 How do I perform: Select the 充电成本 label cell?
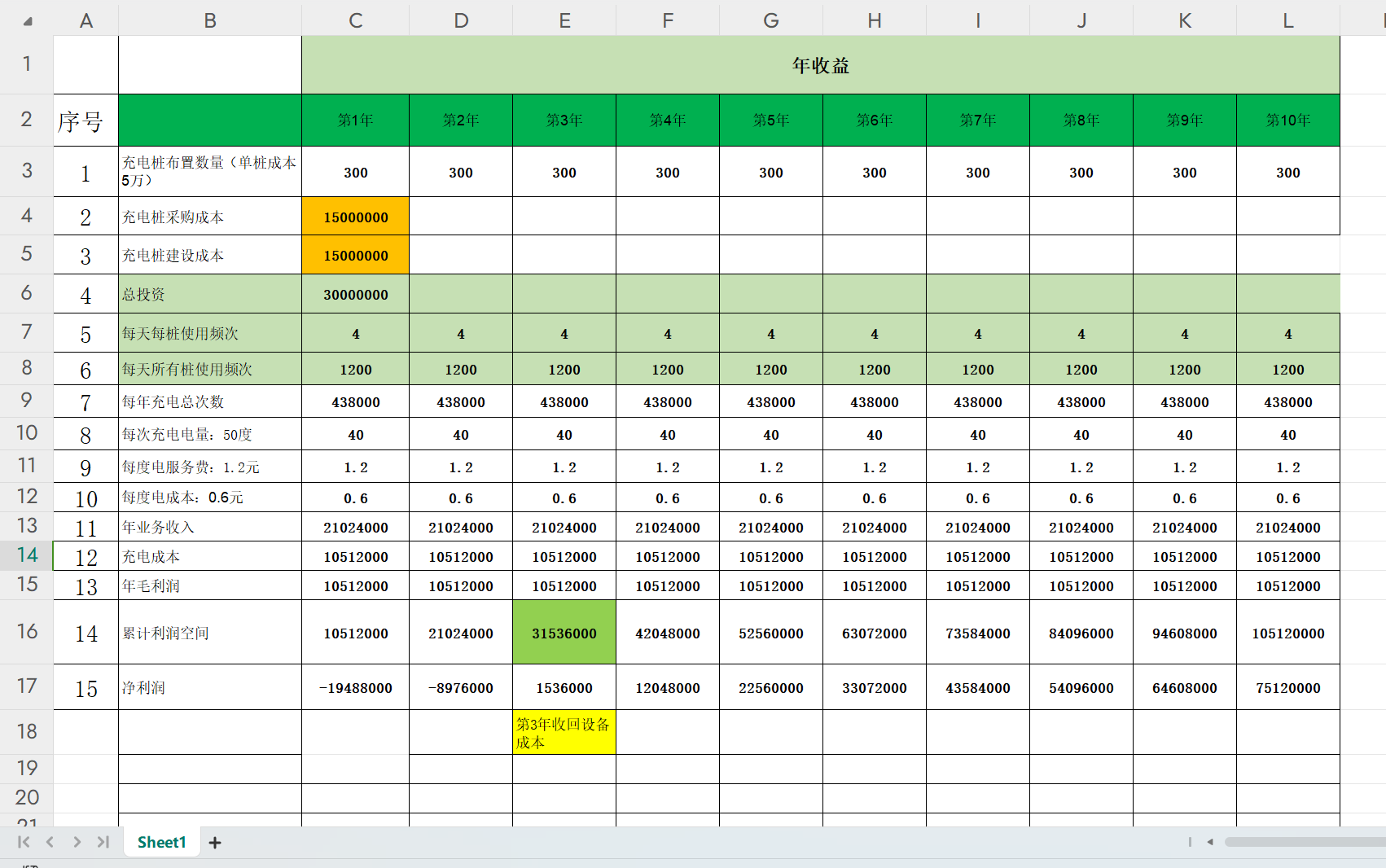(x=210, y=556)
